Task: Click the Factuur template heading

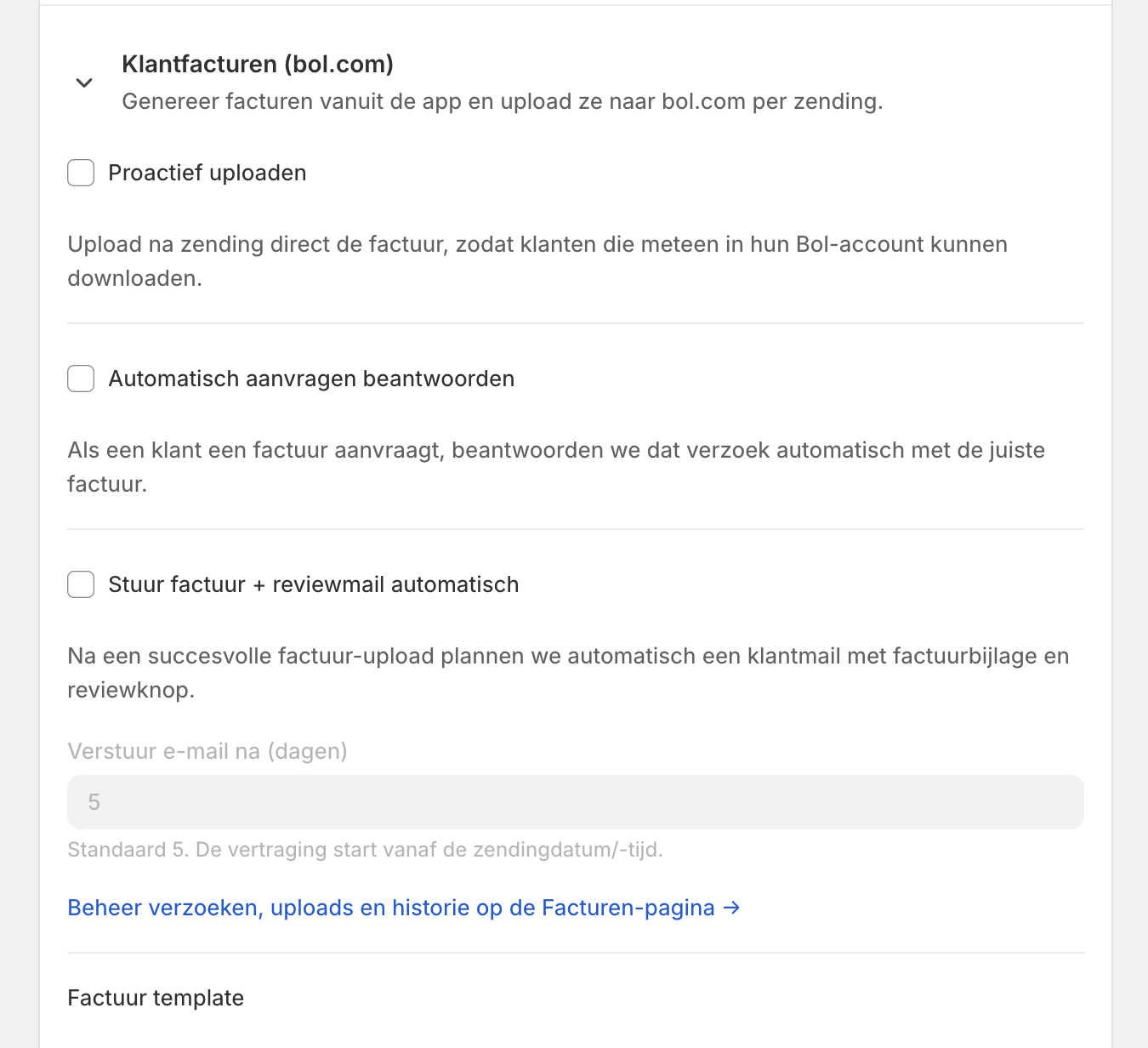Action: (156, 998)
